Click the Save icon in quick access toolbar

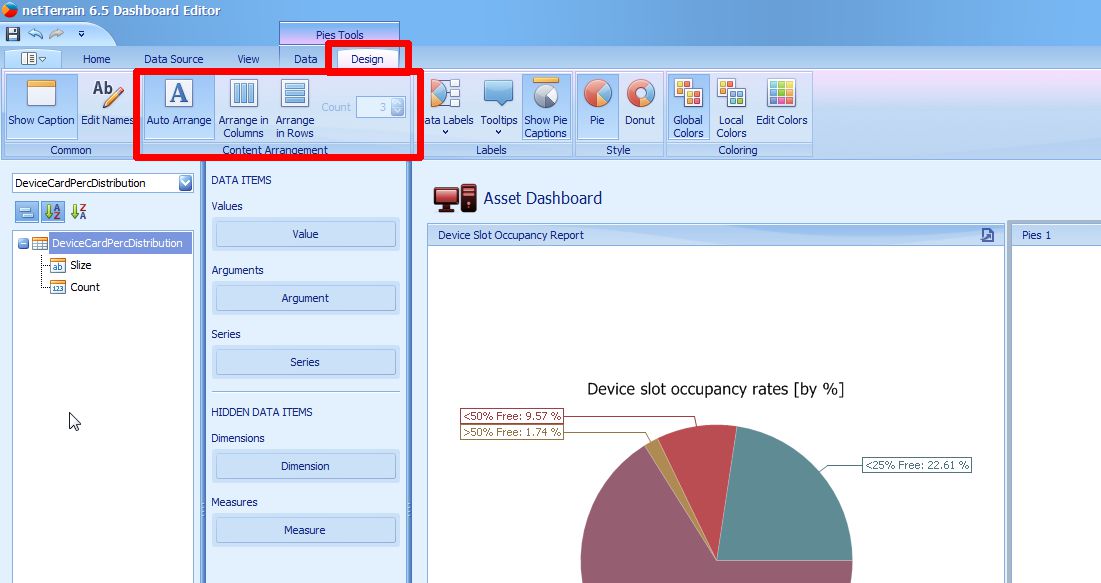tap(13, 34)
